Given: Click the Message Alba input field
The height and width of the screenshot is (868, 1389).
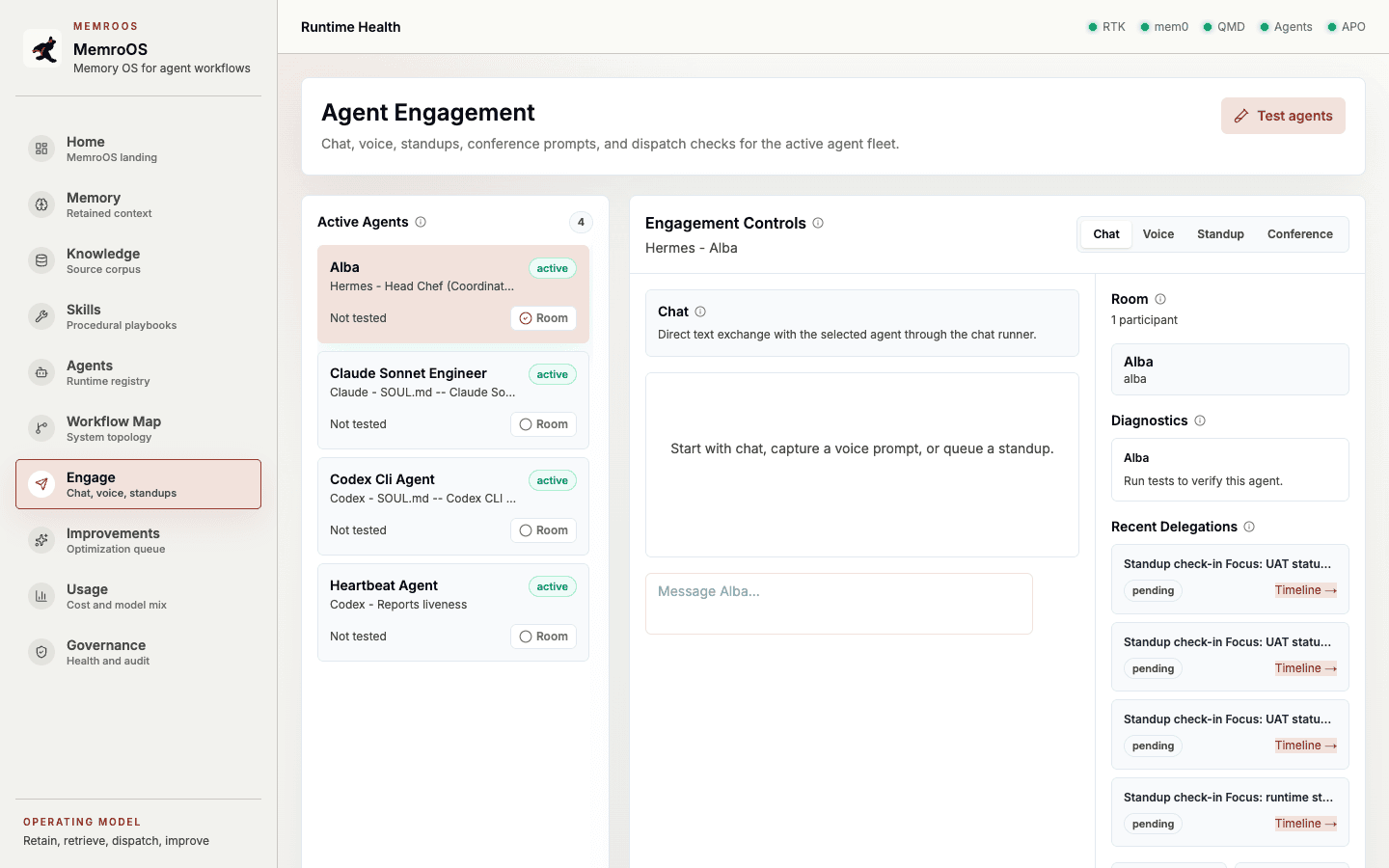Looking at the screenshot, I should [x=839, y=604].
